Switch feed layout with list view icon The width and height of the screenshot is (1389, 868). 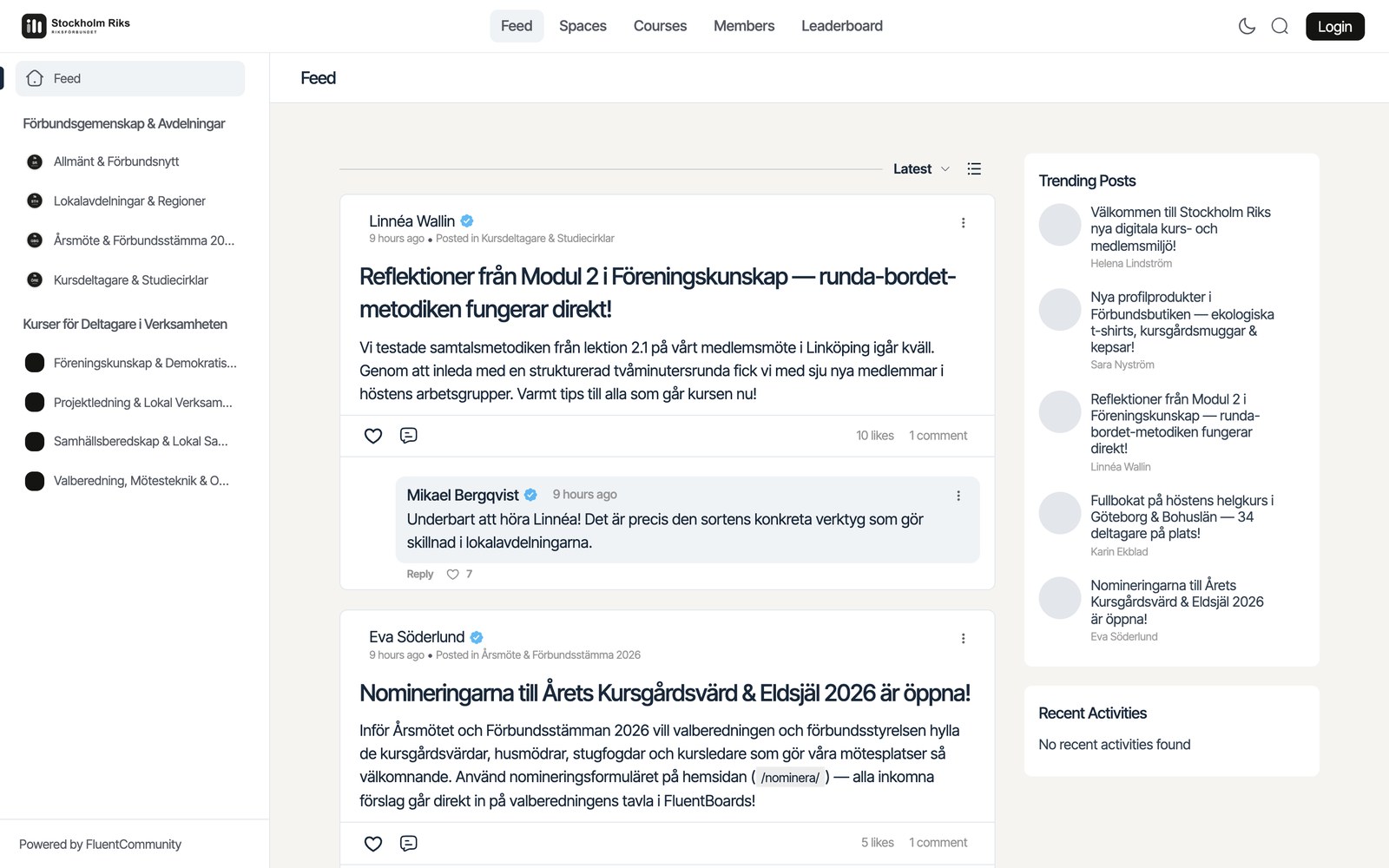pos(974,169)
